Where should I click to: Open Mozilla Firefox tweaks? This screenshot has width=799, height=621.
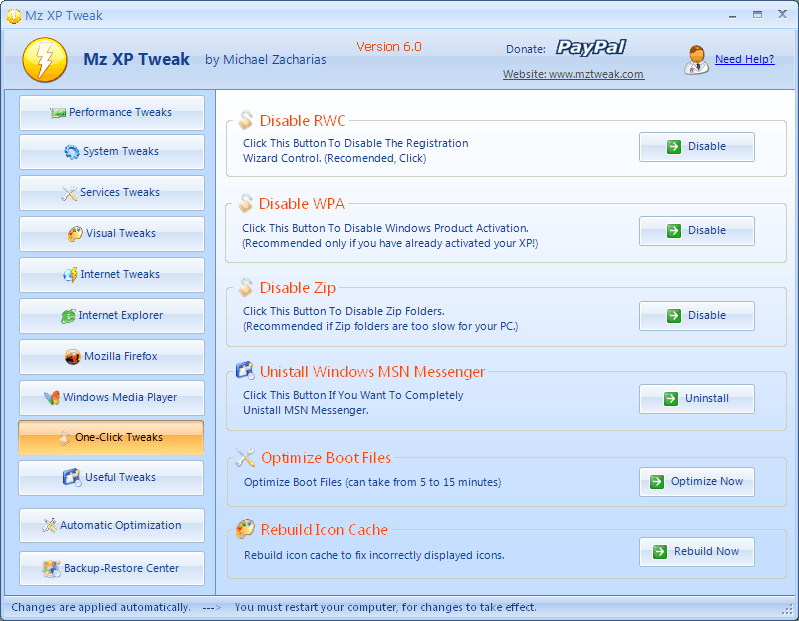pyautogui.click(x=112, y=357)
